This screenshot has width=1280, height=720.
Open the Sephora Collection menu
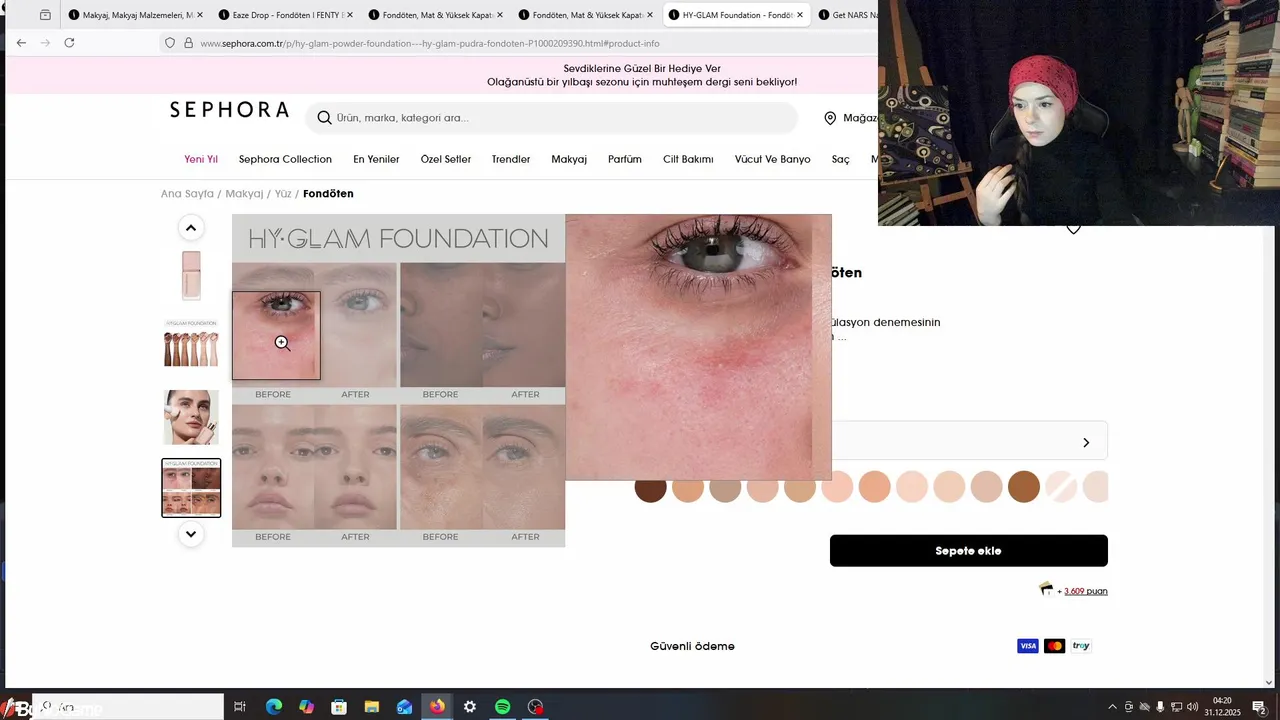click(x=285, y=159)
